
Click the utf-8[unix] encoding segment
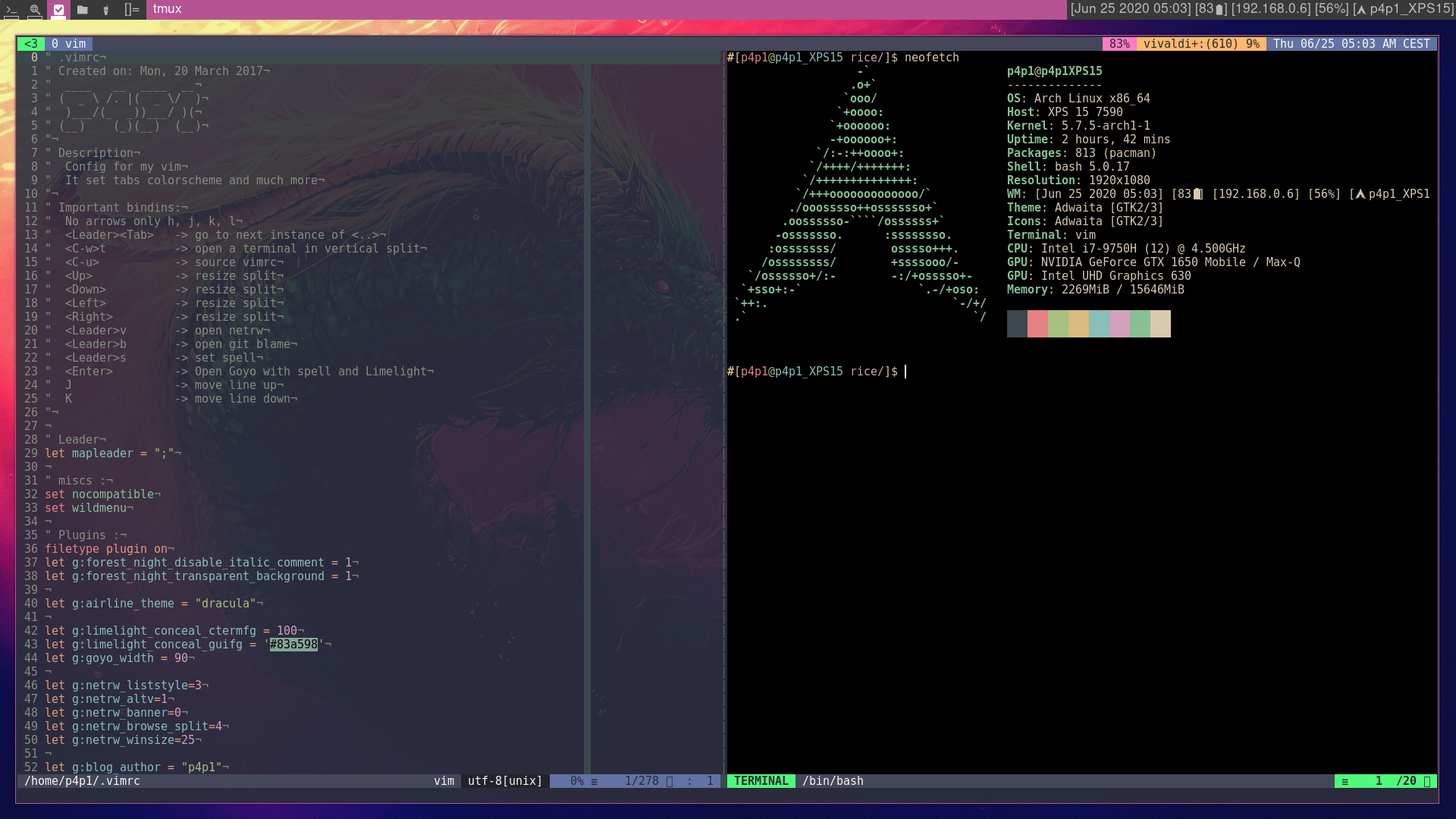(504, 781)
